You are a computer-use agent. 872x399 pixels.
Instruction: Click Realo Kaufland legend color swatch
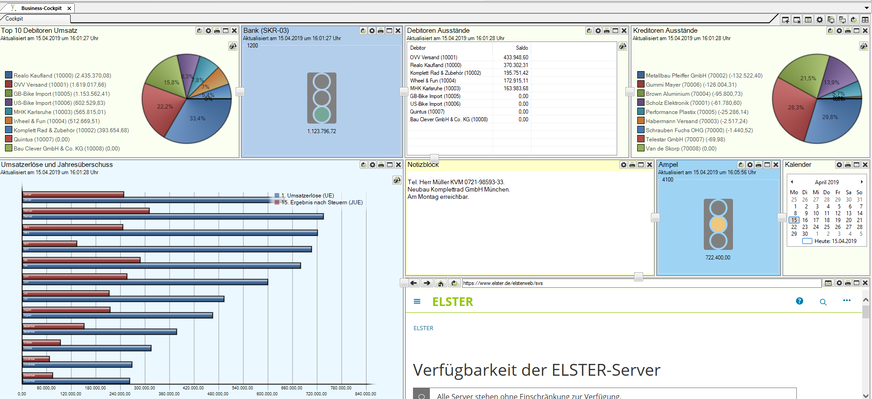click(9, 75)
